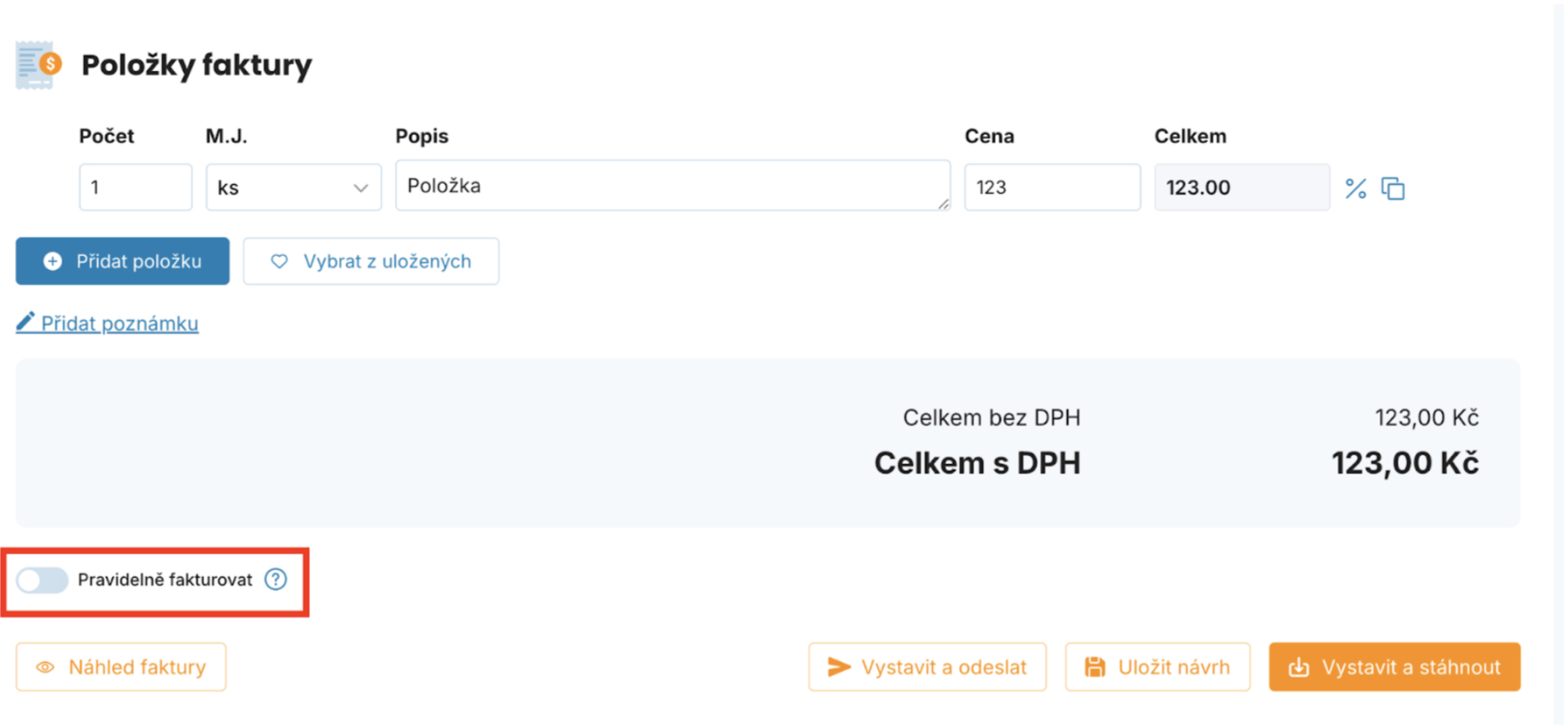1568x728 pixels.
Task: Click the percent discount icon
Action: (x=1355, y=189)
